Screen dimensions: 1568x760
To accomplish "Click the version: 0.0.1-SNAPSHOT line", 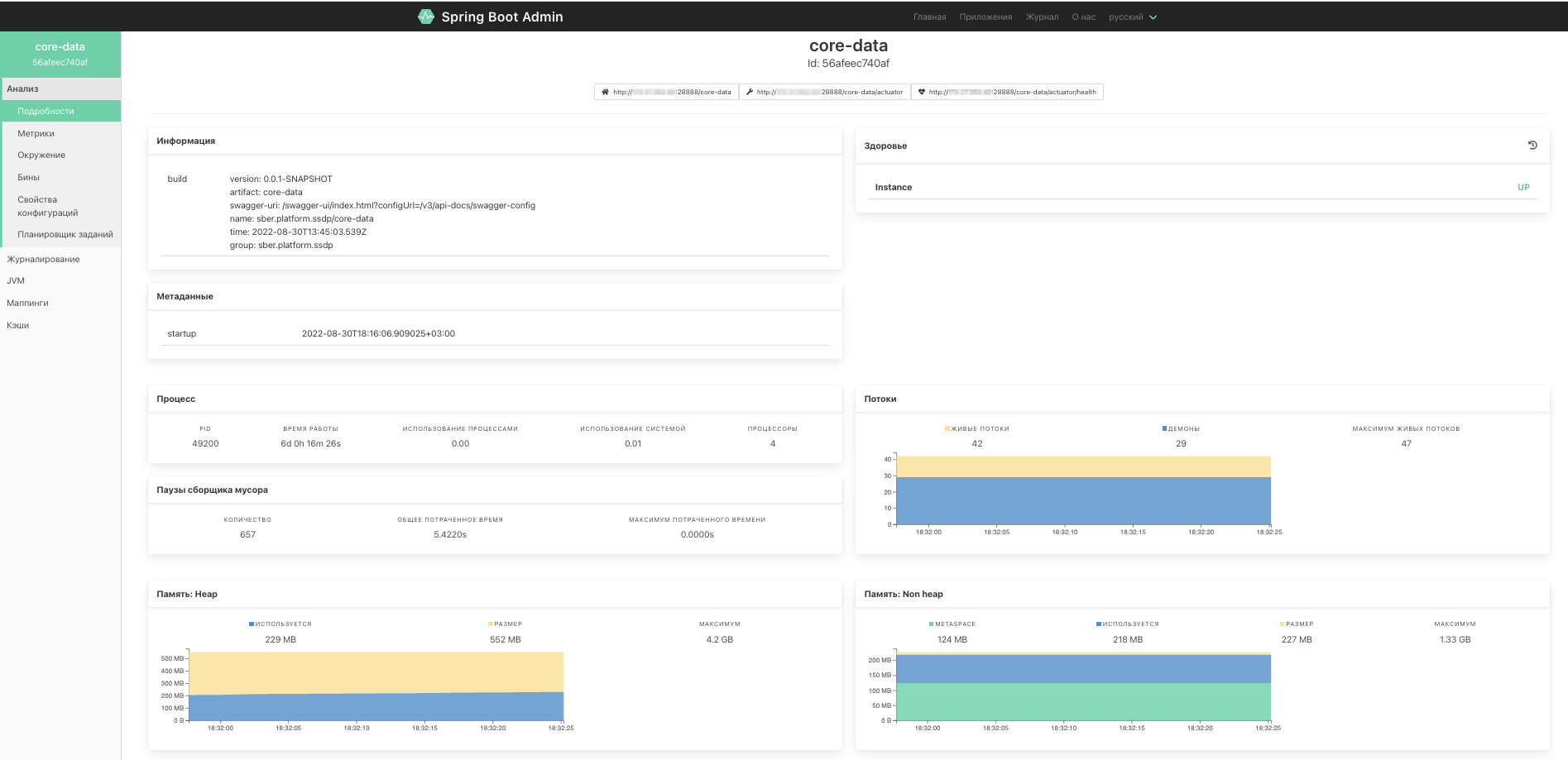I will click(x=281, y=179).
